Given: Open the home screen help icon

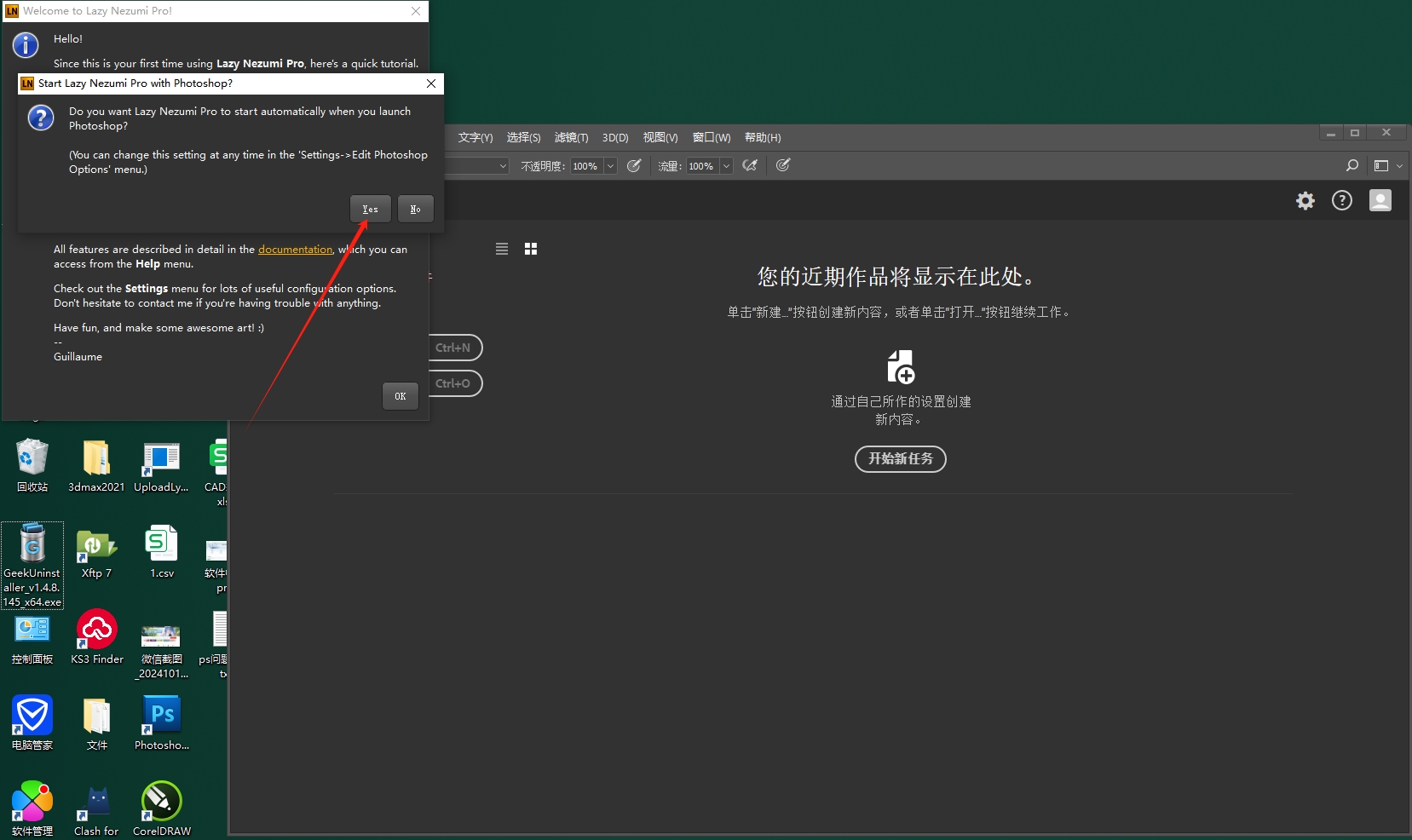Looking at the screenshot, I should (x=1342, y=200).
